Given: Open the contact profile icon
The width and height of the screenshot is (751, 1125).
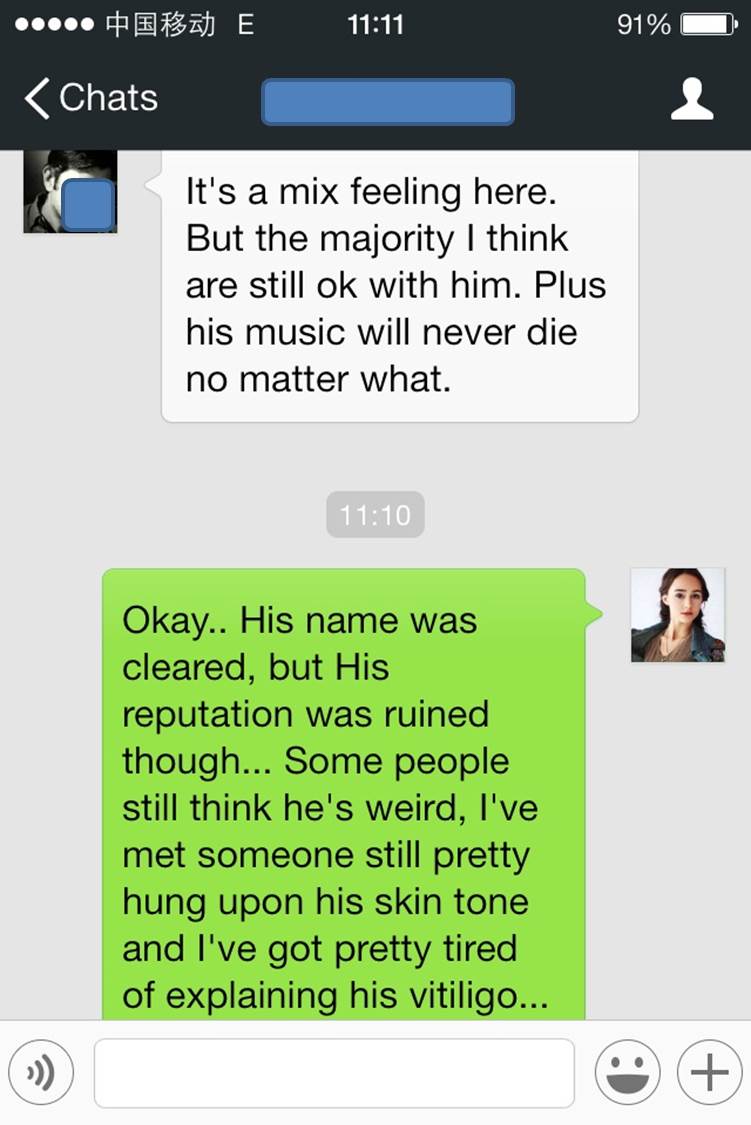Looking at the screenshot, I should point(691,99).
